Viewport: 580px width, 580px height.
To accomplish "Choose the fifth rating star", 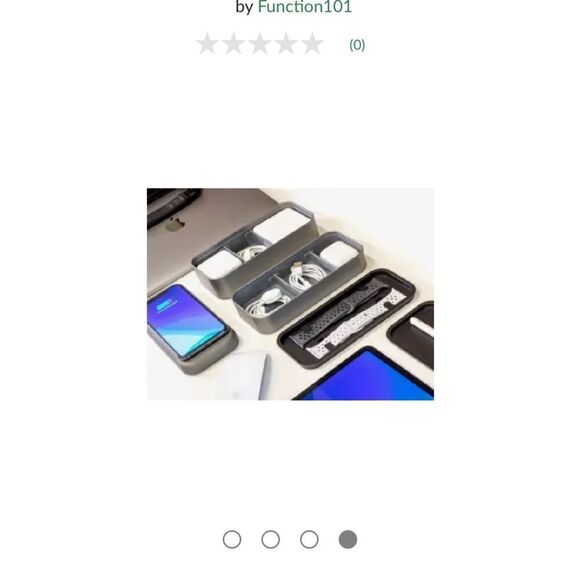I will (312, 44).
